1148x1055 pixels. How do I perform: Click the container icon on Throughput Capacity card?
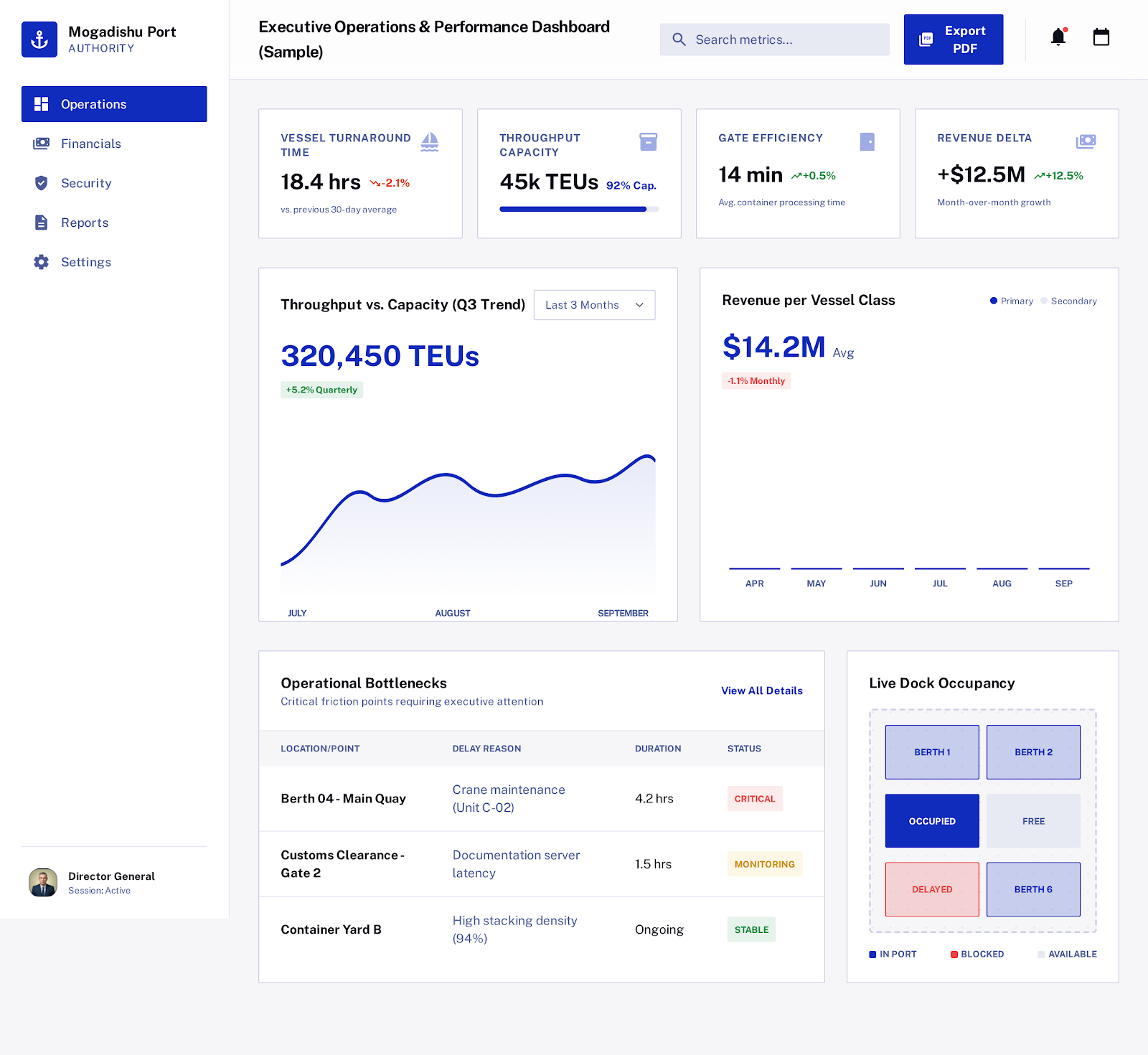tap(649, 141)
